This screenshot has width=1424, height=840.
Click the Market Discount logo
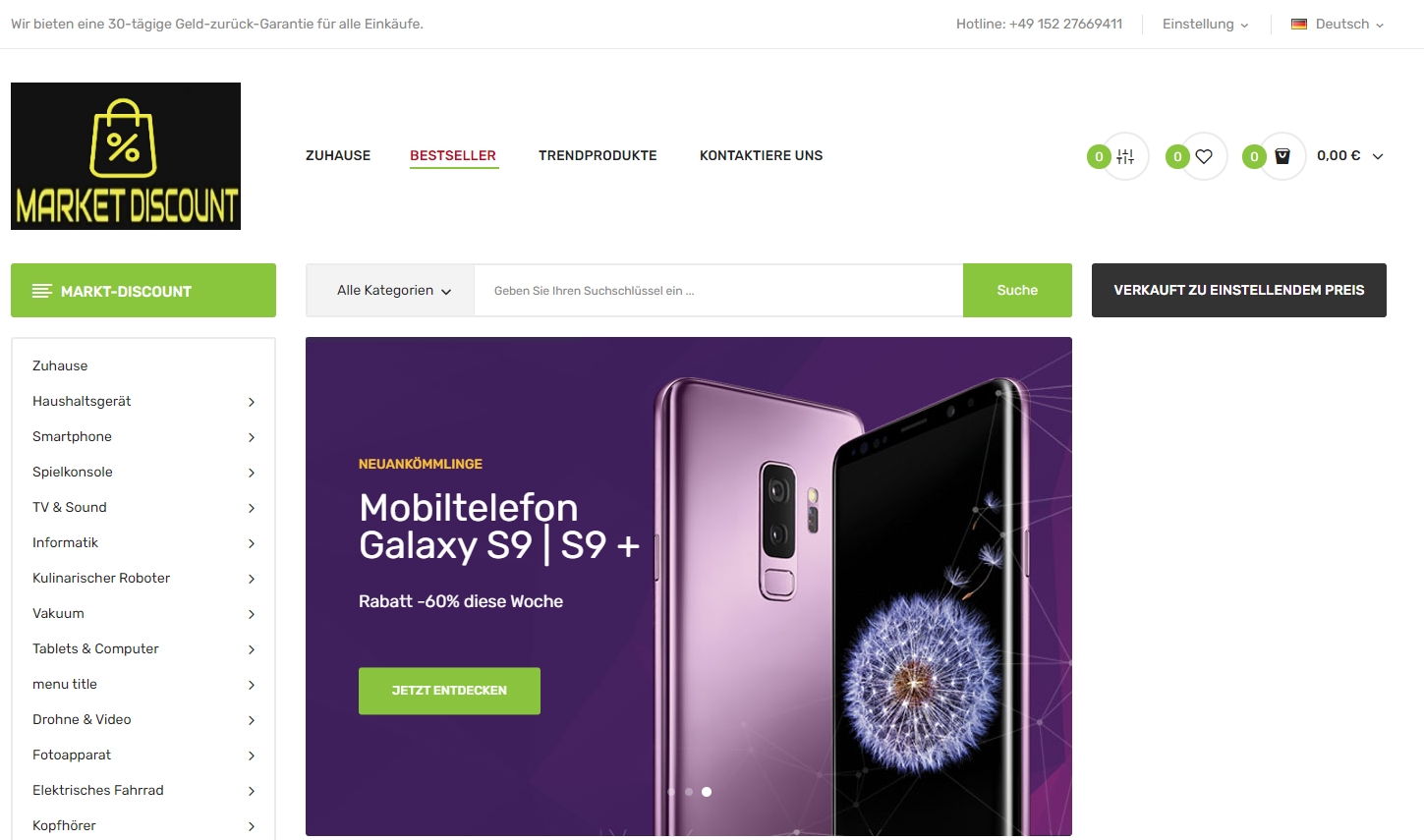pyautogui.click(x=126, y=156)
